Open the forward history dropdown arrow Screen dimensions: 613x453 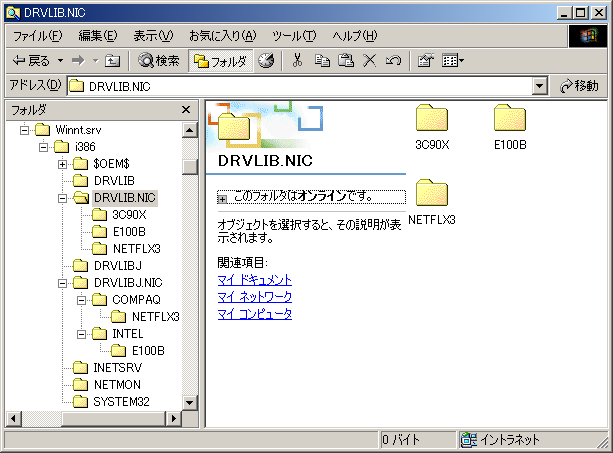tap(96, 61)
